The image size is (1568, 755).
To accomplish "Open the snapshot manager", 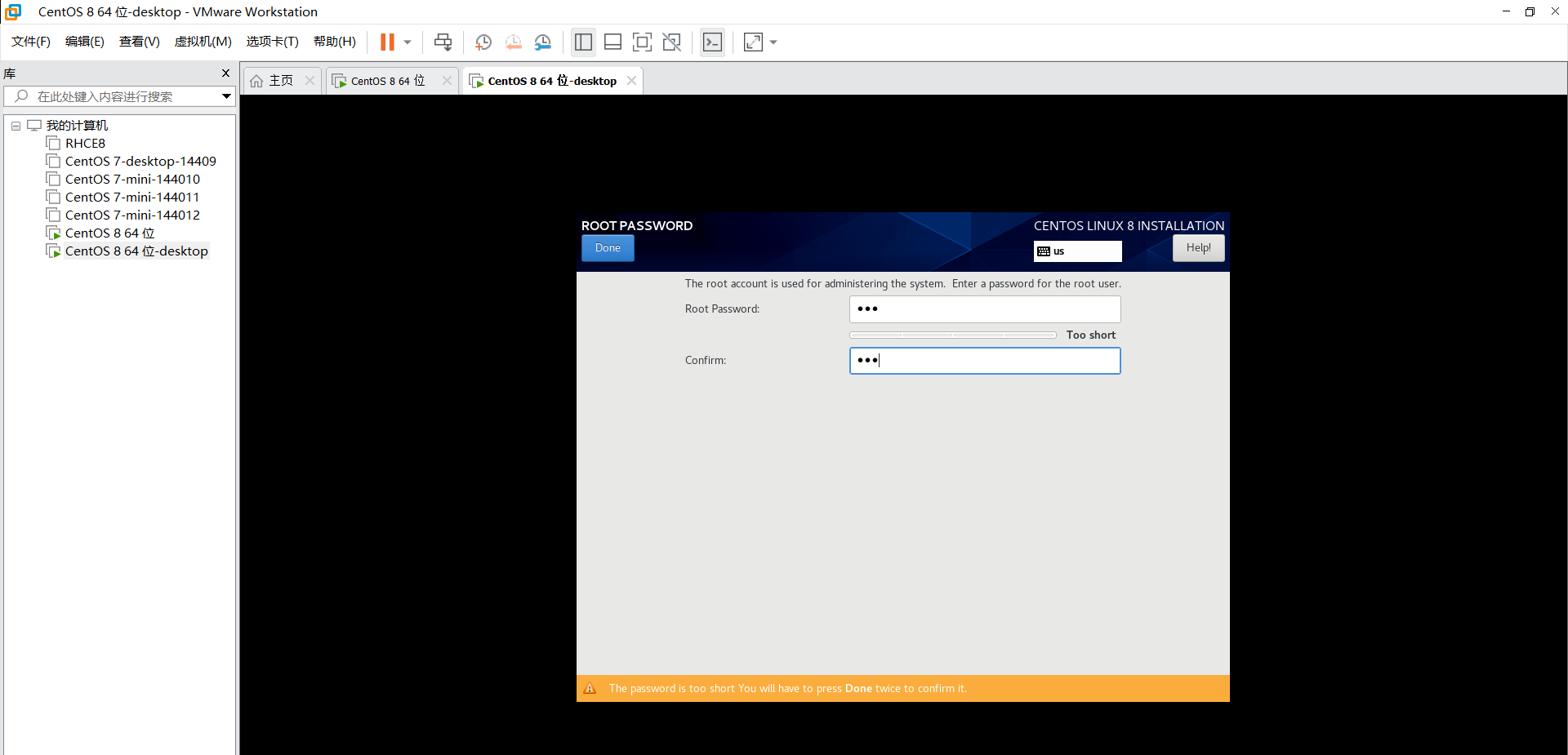I will click(542, 42).
